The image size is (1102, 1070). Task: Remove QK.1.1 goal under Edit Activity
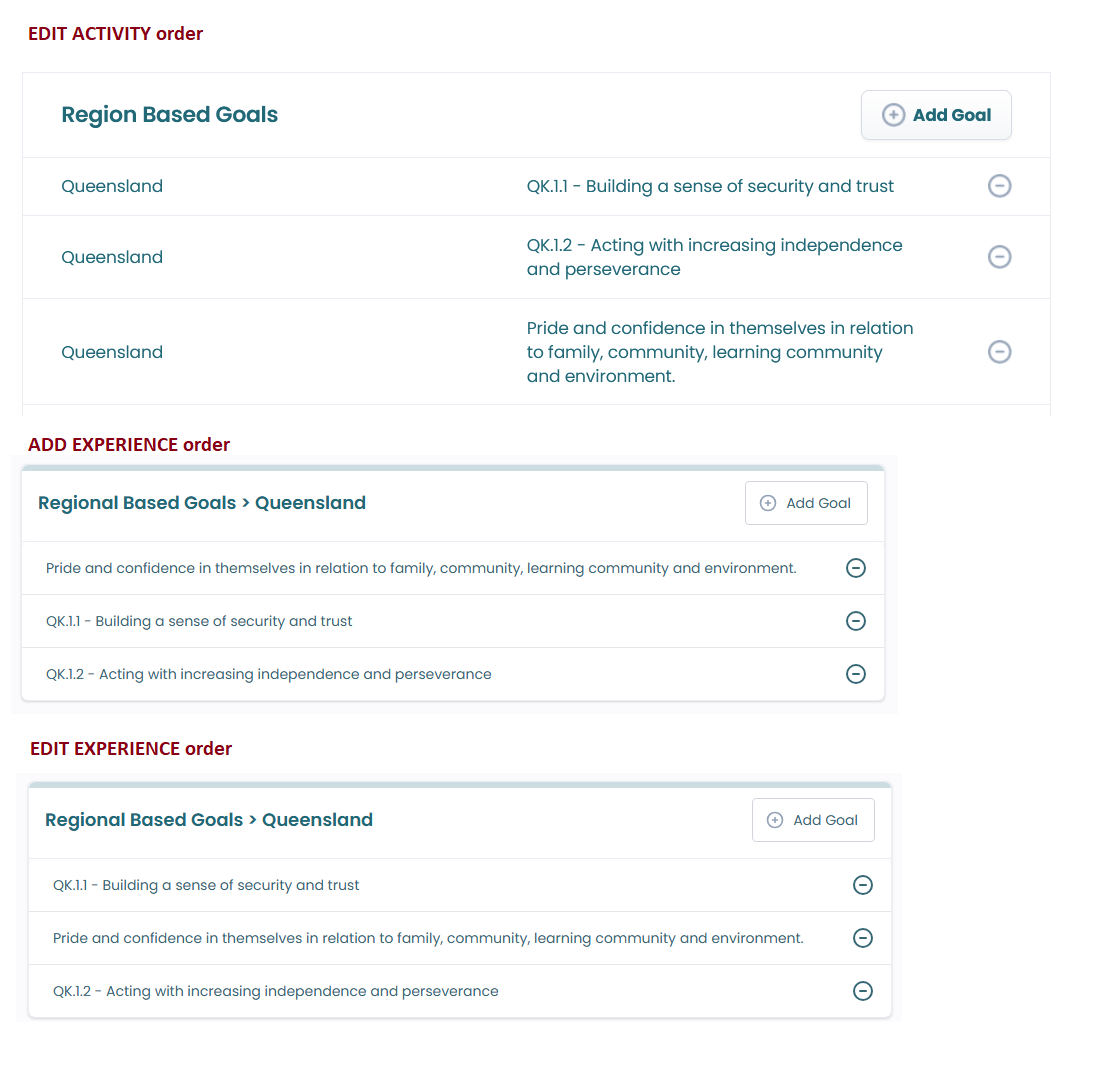pos(999,186)
